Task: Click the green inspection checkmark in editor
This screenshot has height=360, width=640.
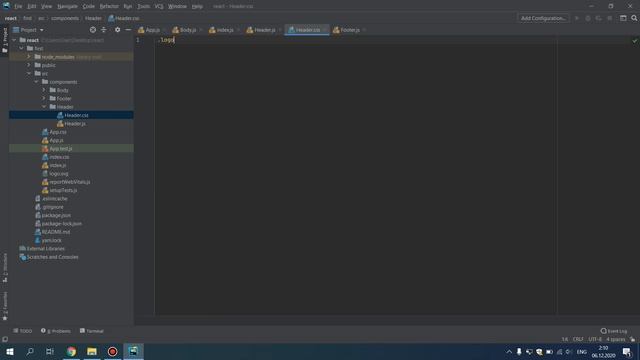Action: 634,41
